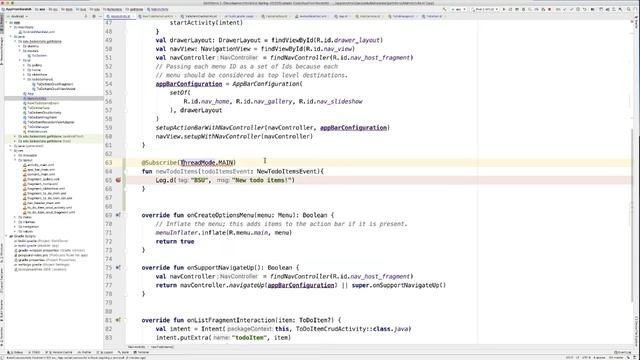Run the app with the green play button
The width and height of the screenshot is (640, 360).
[504, 9]
